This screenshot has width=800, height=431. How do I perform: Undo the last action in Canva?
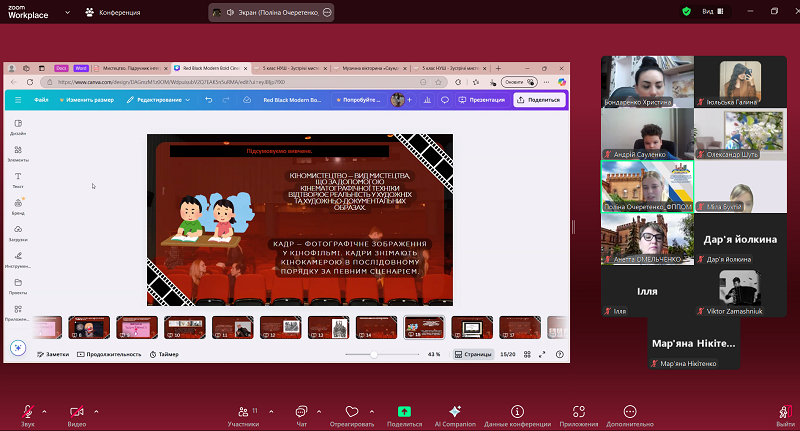tap(209, 100)
